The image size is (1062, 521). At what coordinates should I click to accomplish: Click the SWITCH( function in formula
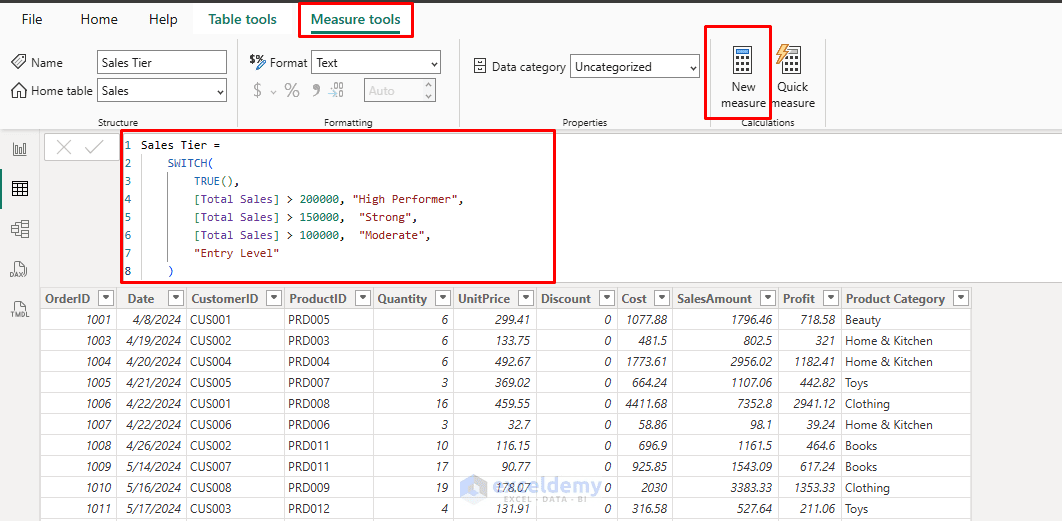coord(190,163)
